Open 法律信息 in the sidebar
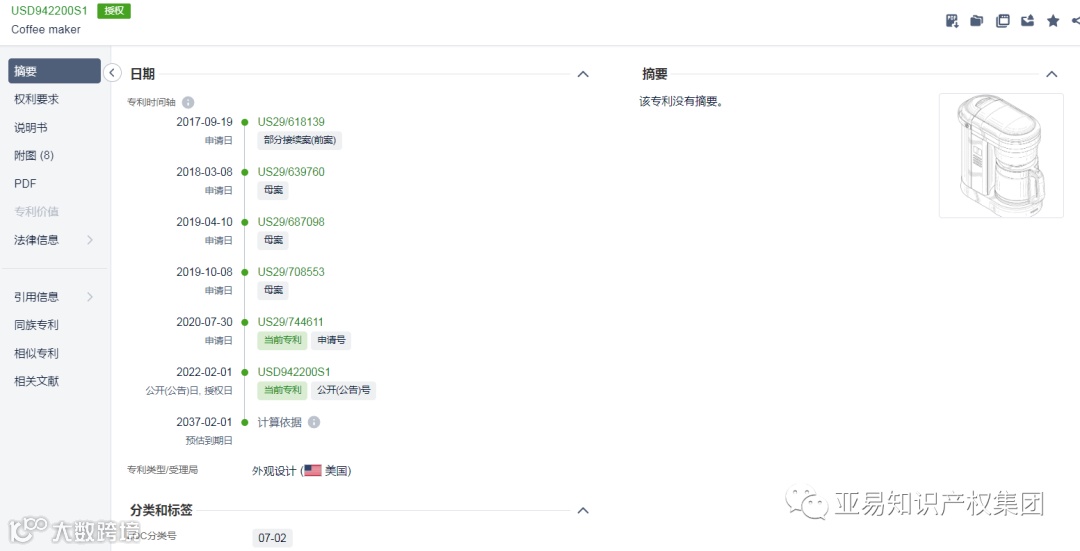Viewport: 1080px width, 551px height. pyautogui.click(x=37, y=240)
